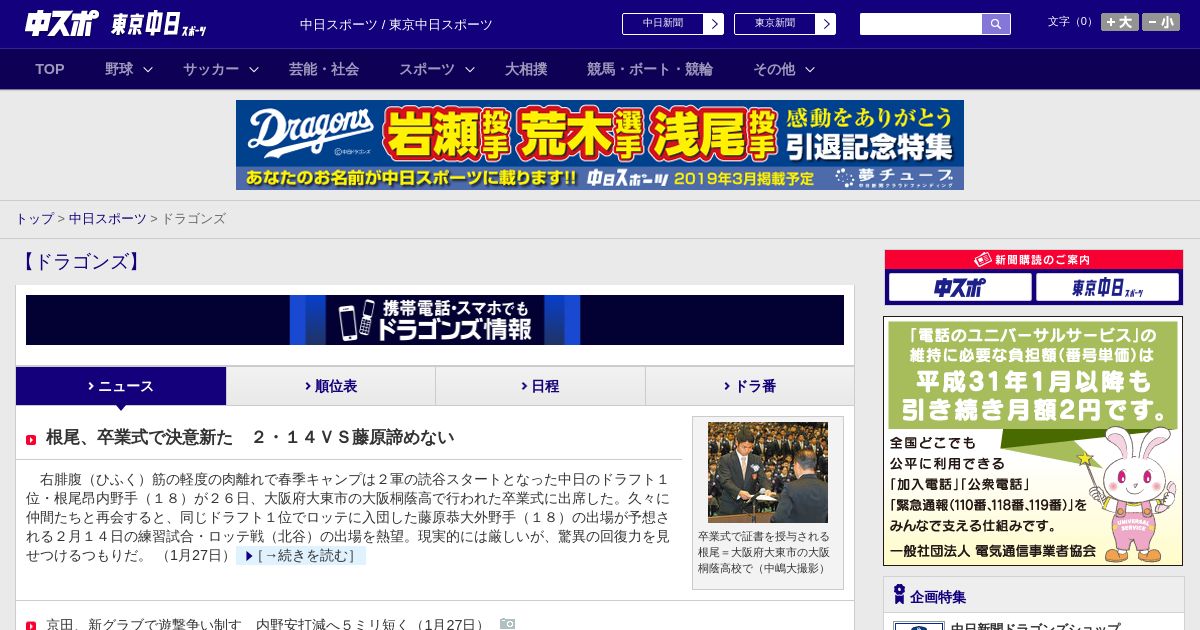Go to the TOP menu item
1200x630 pixels.
click(x=50, y=69)
